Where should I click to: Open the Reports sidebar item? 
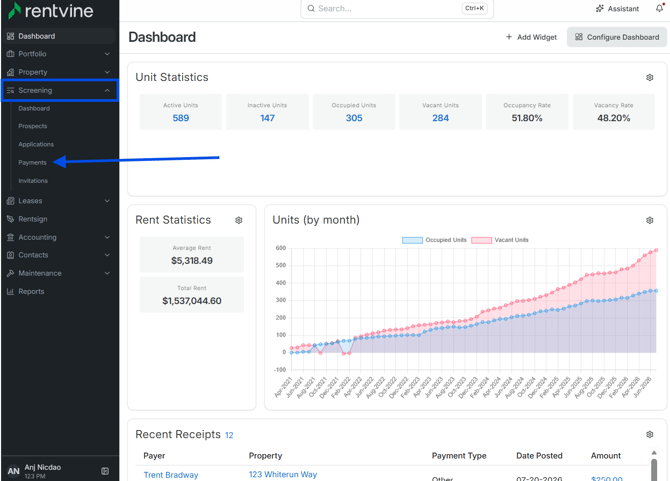pyautogui.click(x=31, y=291)
